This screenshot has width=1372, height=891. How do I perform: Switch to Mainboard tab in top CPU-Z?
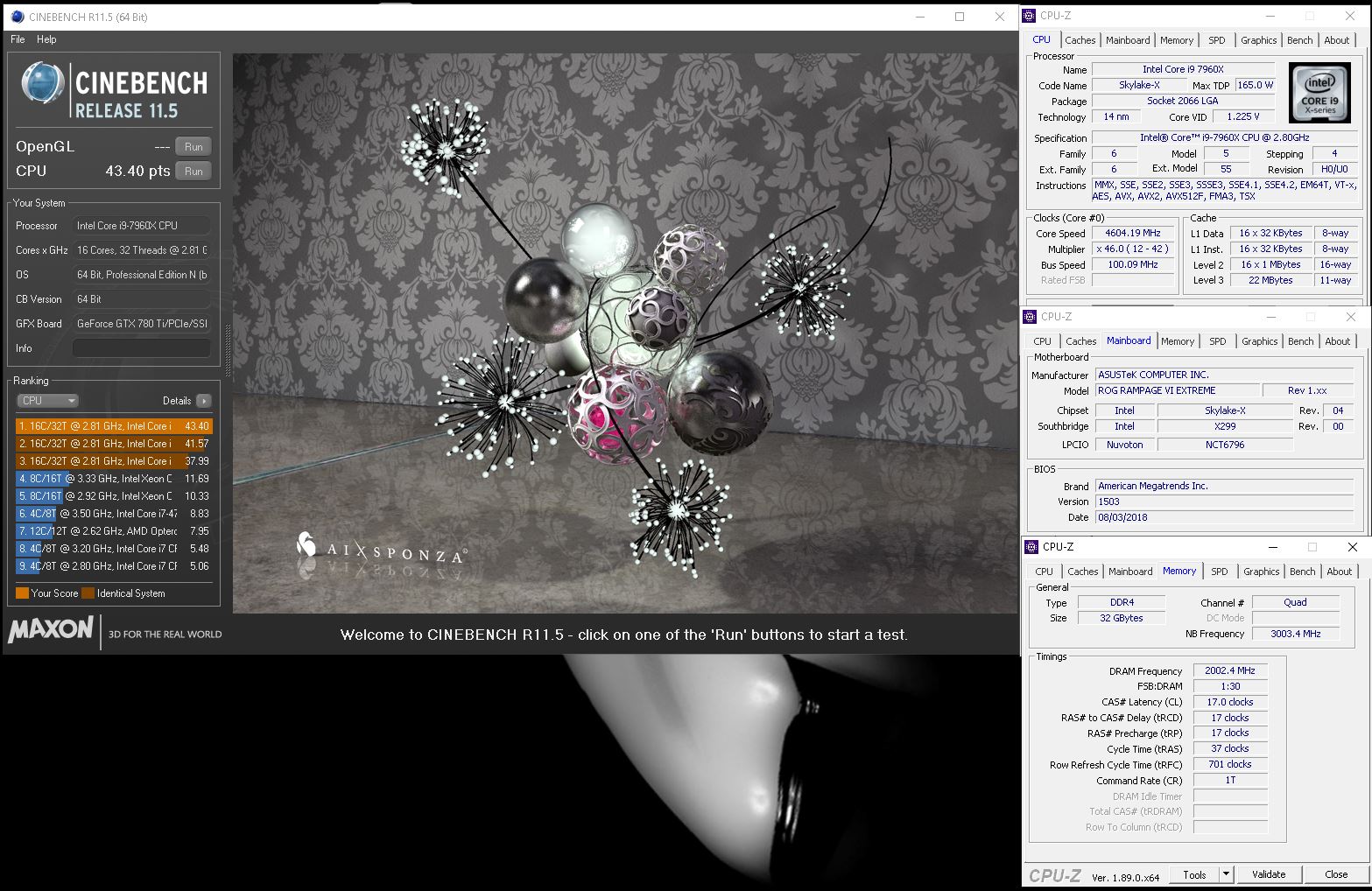pyautogui.click(x=1128, y=40)
